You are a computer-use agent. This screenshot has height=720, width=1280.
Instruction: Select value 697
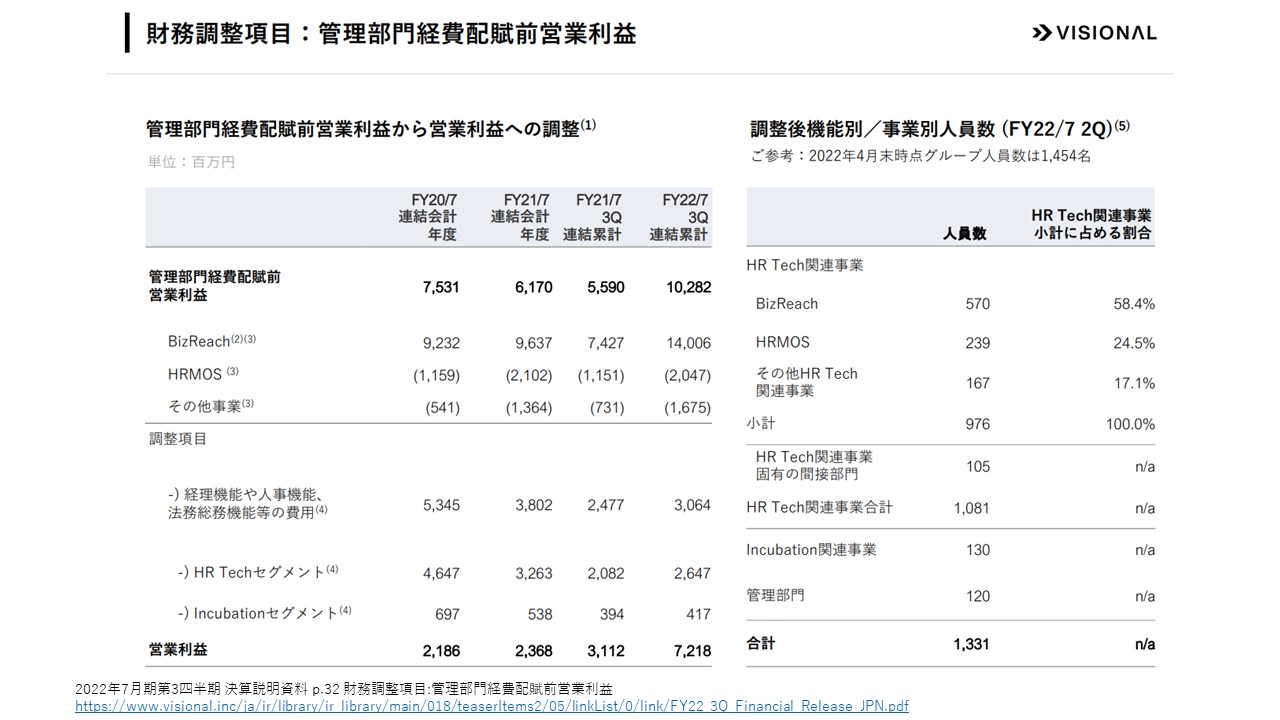click(448, 614)
